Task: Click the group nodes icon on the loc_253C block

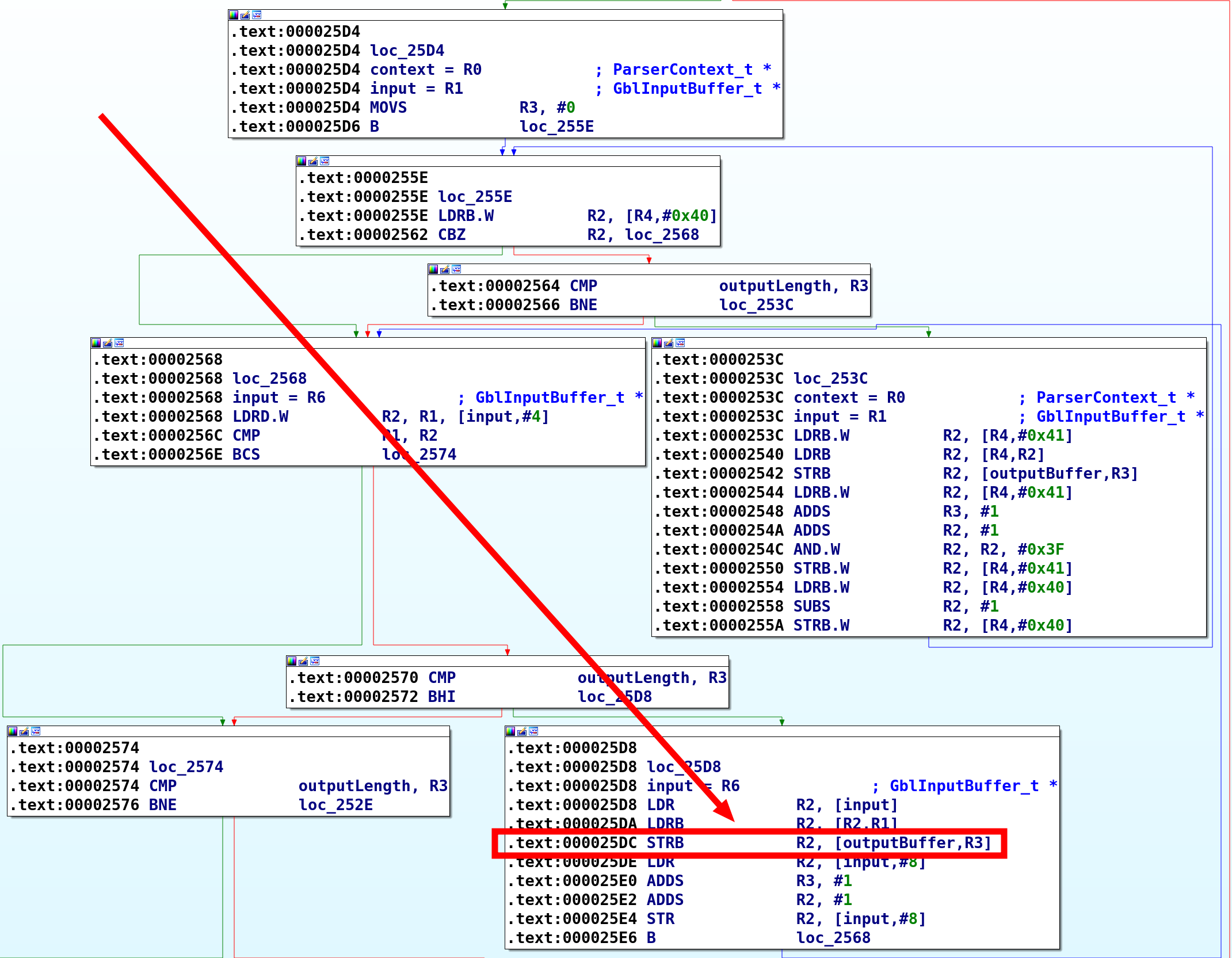Action: coord(681,343)
